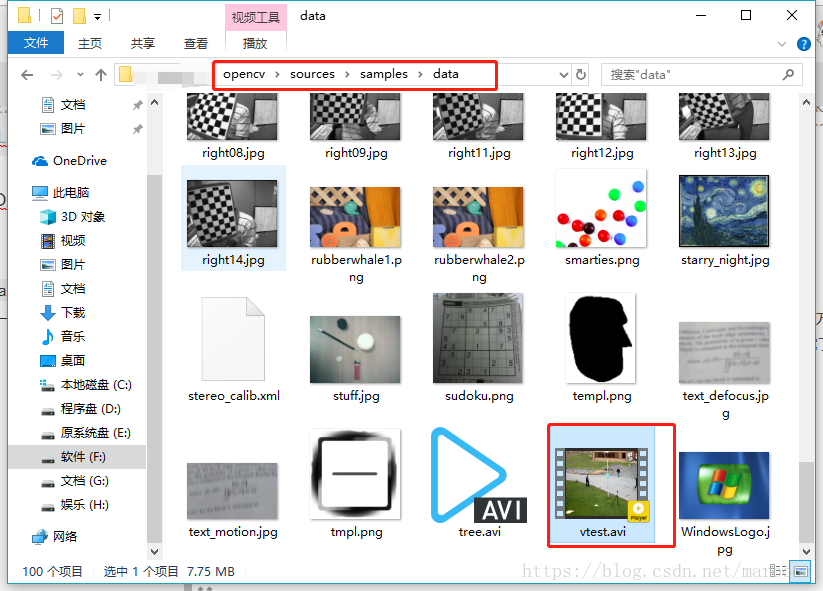Expand the address bar history dropdown
The height and width of the screenshot is (591, 823).
coord(564,75)
